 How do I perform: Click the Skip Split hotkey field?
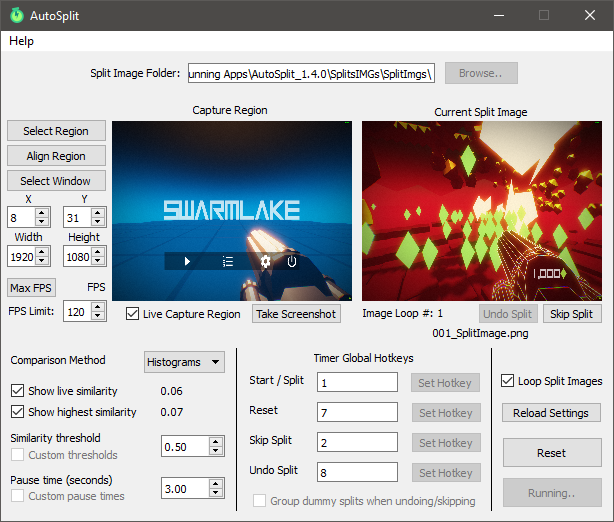(x=358, y=442)
